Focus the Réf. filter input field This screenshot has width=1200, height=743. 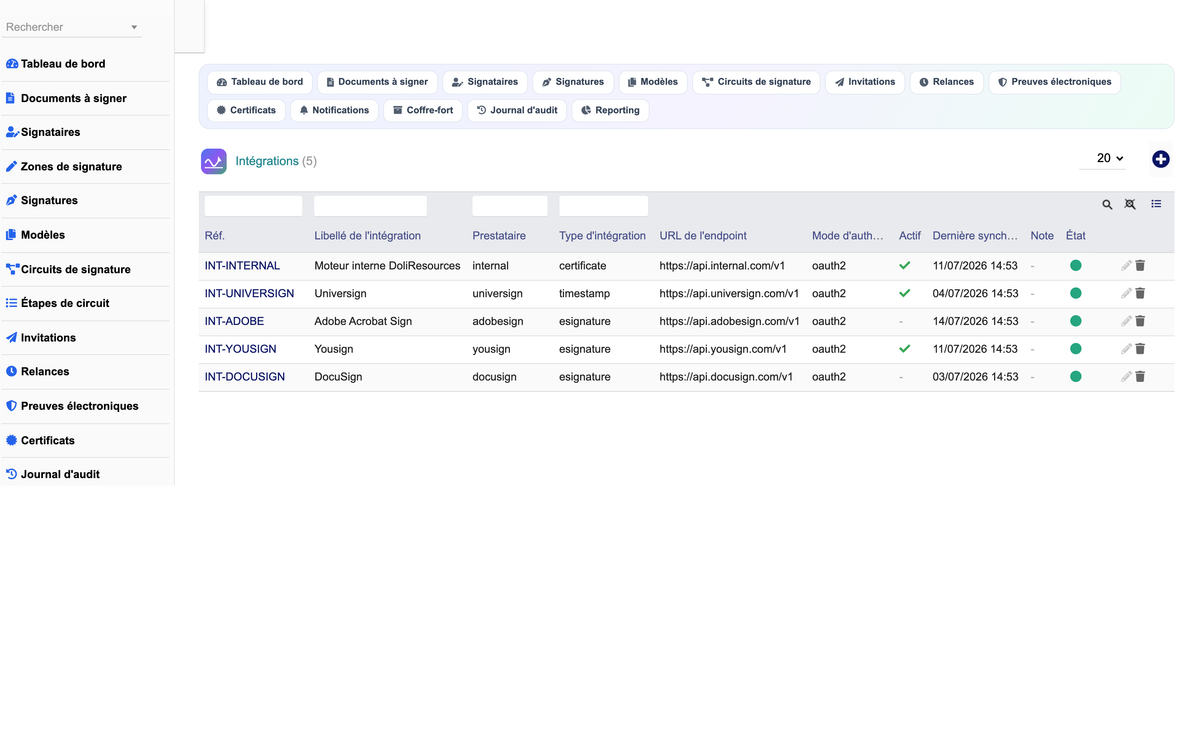253,206
